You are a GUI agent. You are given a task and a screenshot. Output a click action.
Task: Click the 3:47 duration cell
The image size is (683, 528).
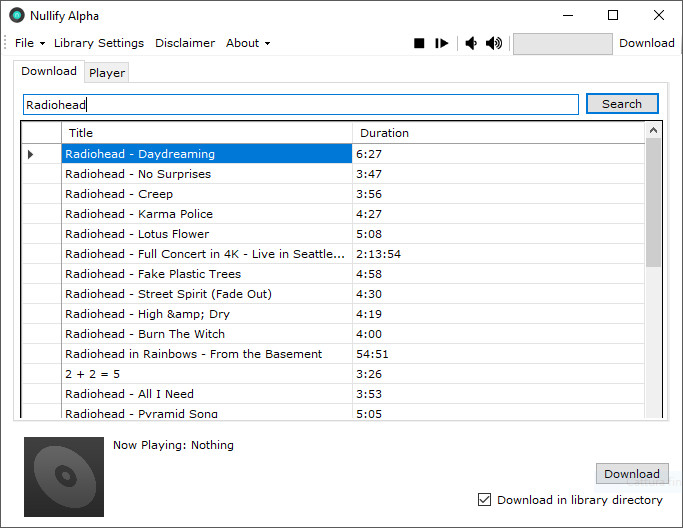[498, 174]
